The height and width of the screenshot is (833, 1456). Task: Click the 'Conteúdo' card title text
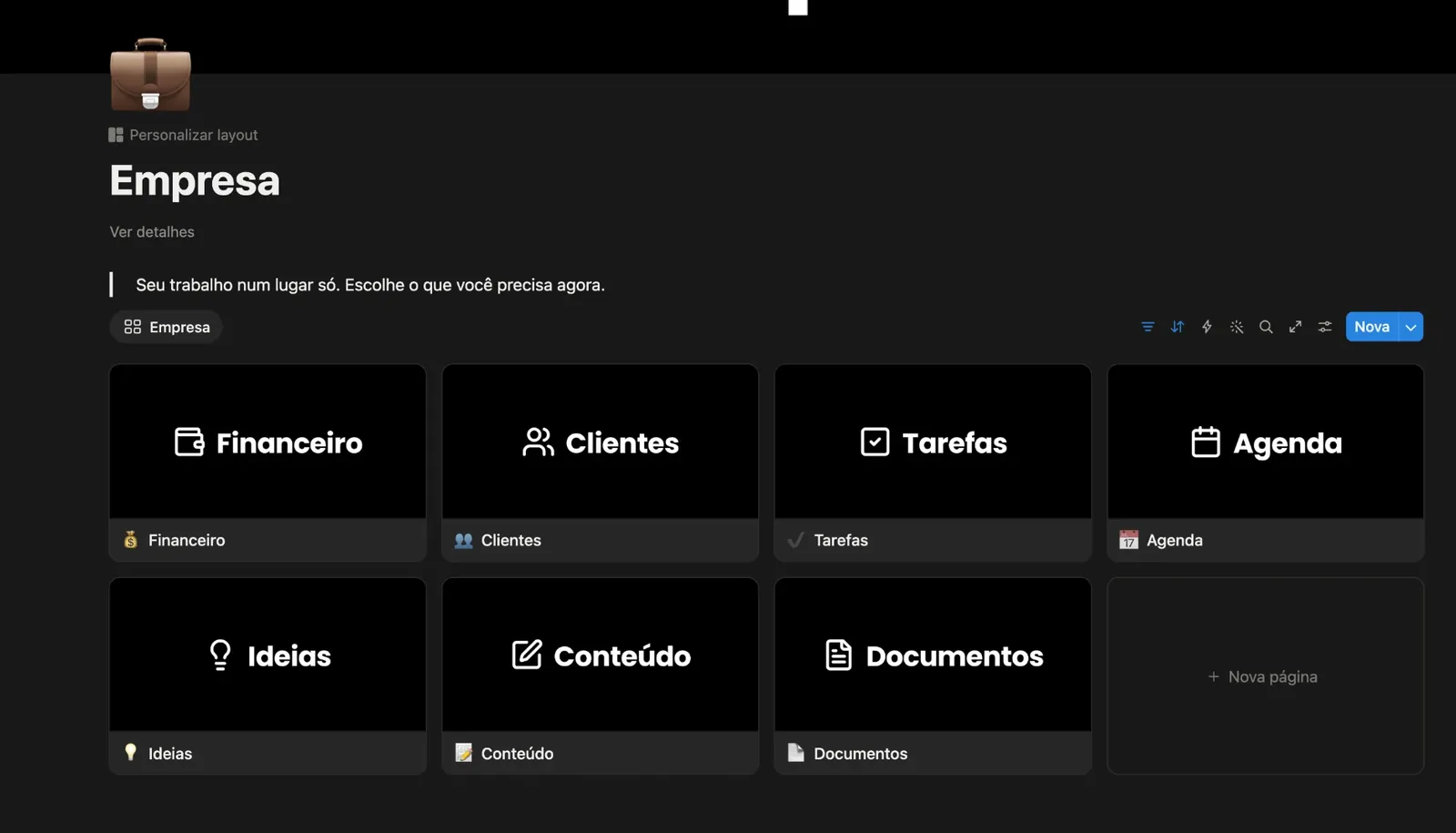tap(517, 754)
